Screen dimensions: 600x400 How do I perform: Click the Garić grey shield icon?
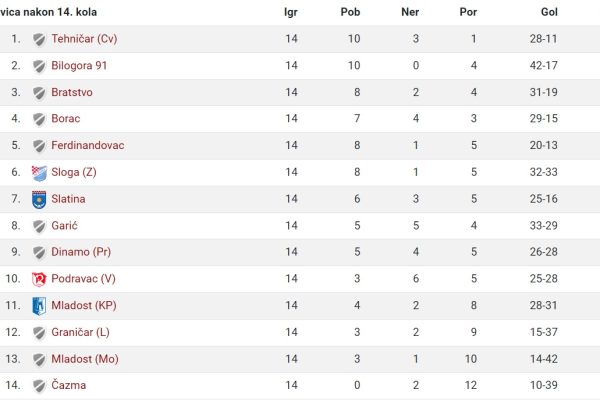[x=39, y=226]
